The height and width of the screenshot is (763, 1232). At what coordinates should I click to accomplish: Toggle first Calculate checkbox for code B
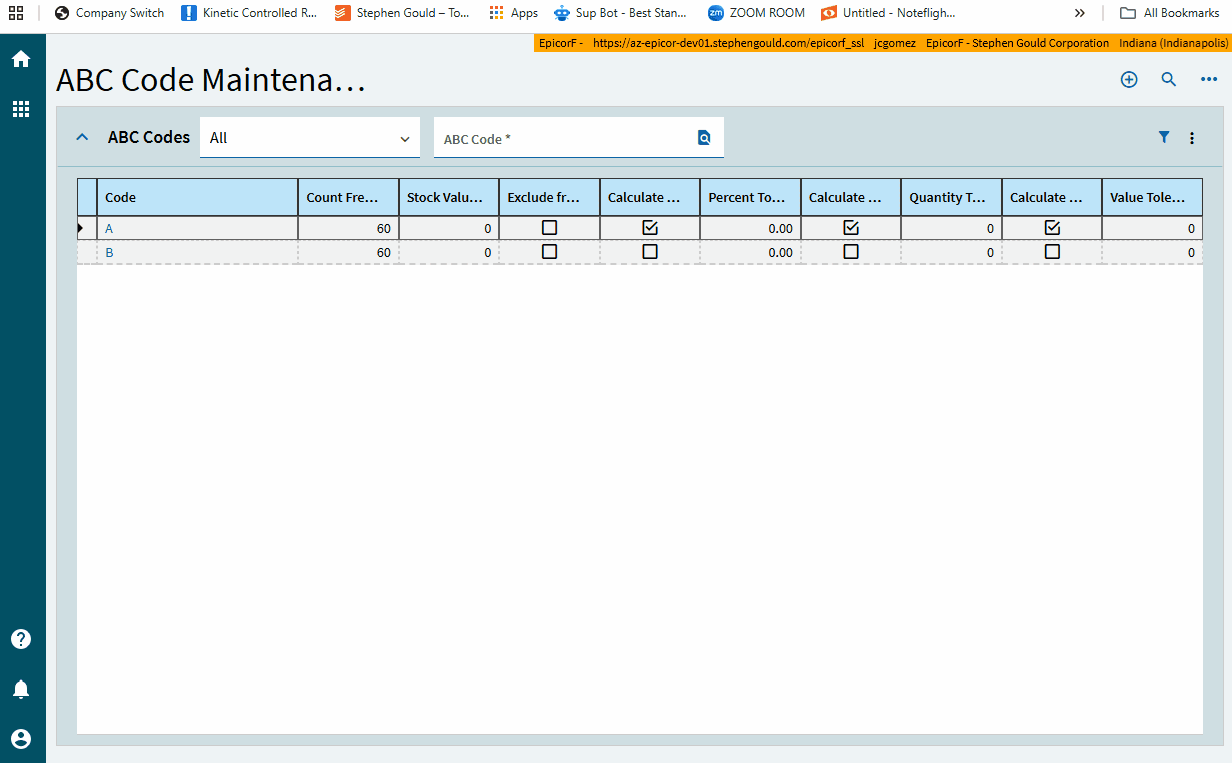click(x=650, y=252)
